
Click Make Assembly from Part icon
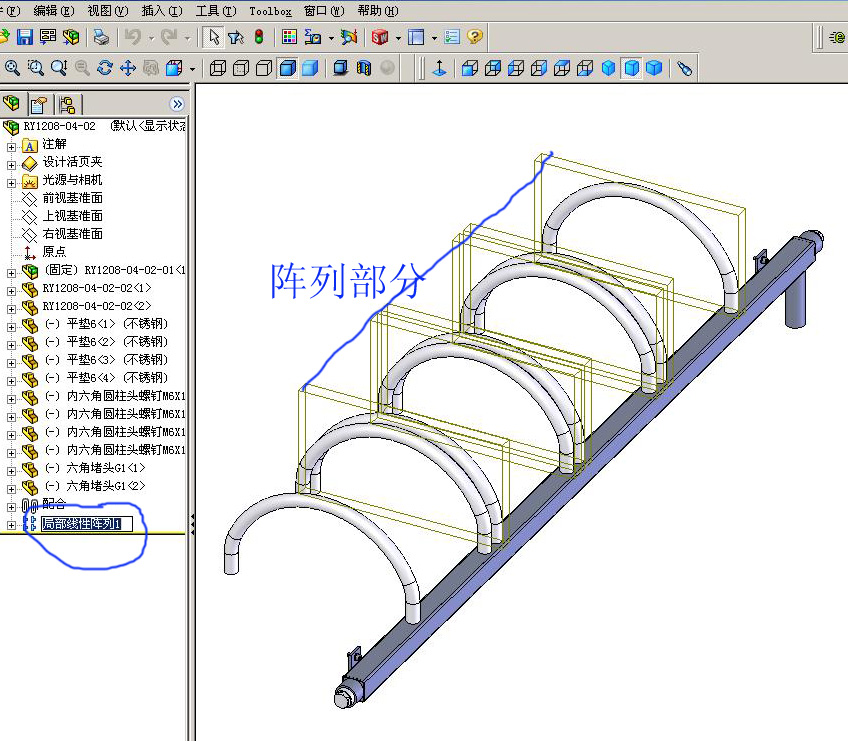click(71, 37)
